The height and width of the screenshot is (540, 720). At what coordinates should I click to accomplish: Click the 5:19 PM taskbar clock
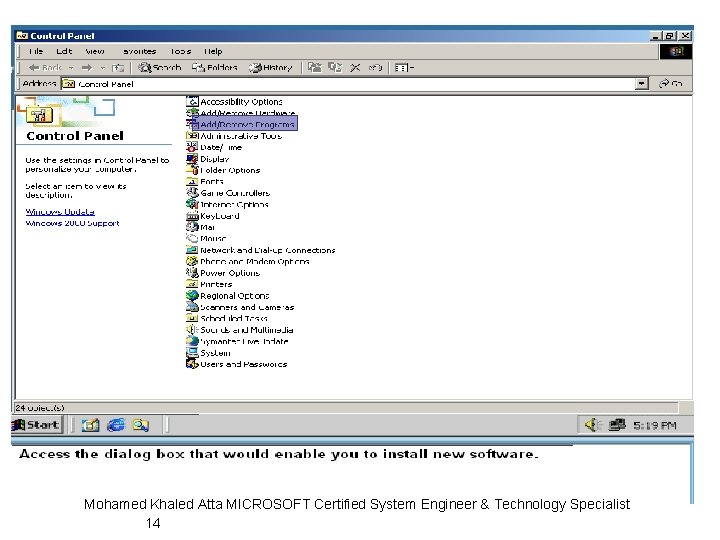(x=655, y=426)
